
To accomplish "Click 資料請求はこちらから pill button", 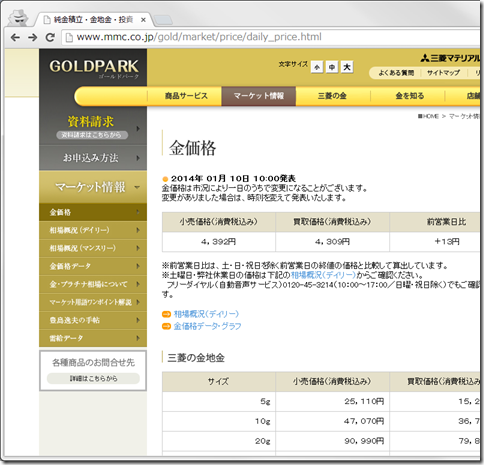I will pos(92,135).
